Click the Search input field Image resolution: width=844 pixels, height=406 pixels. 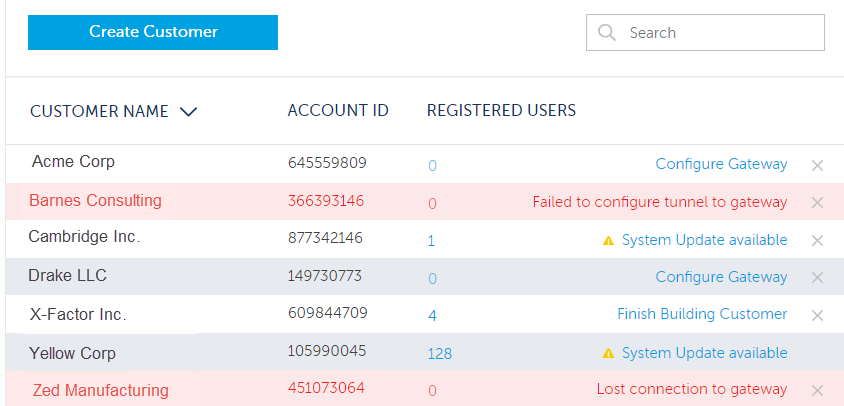tap(720, 32)
